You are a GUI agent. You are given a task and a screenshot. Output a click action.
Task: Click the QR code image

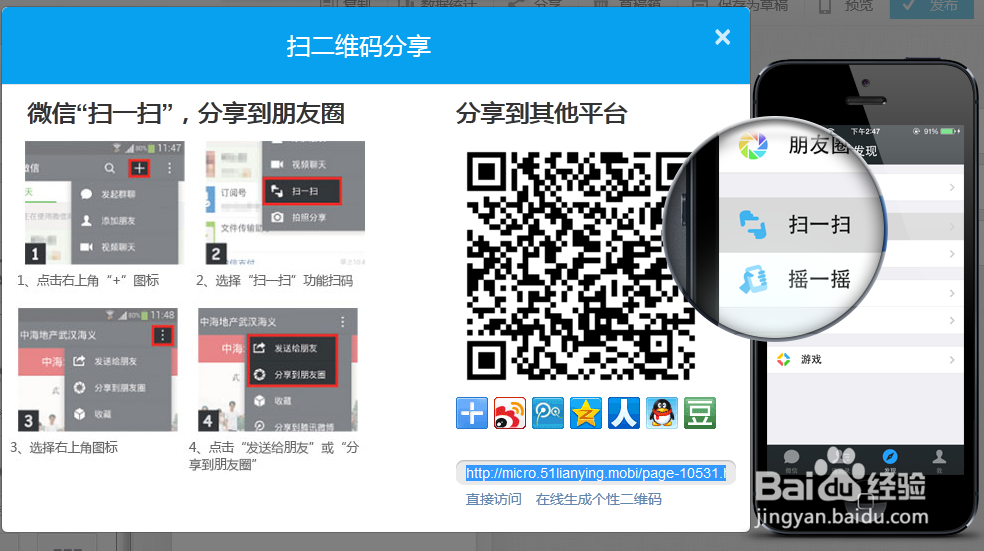coord(580,265)
